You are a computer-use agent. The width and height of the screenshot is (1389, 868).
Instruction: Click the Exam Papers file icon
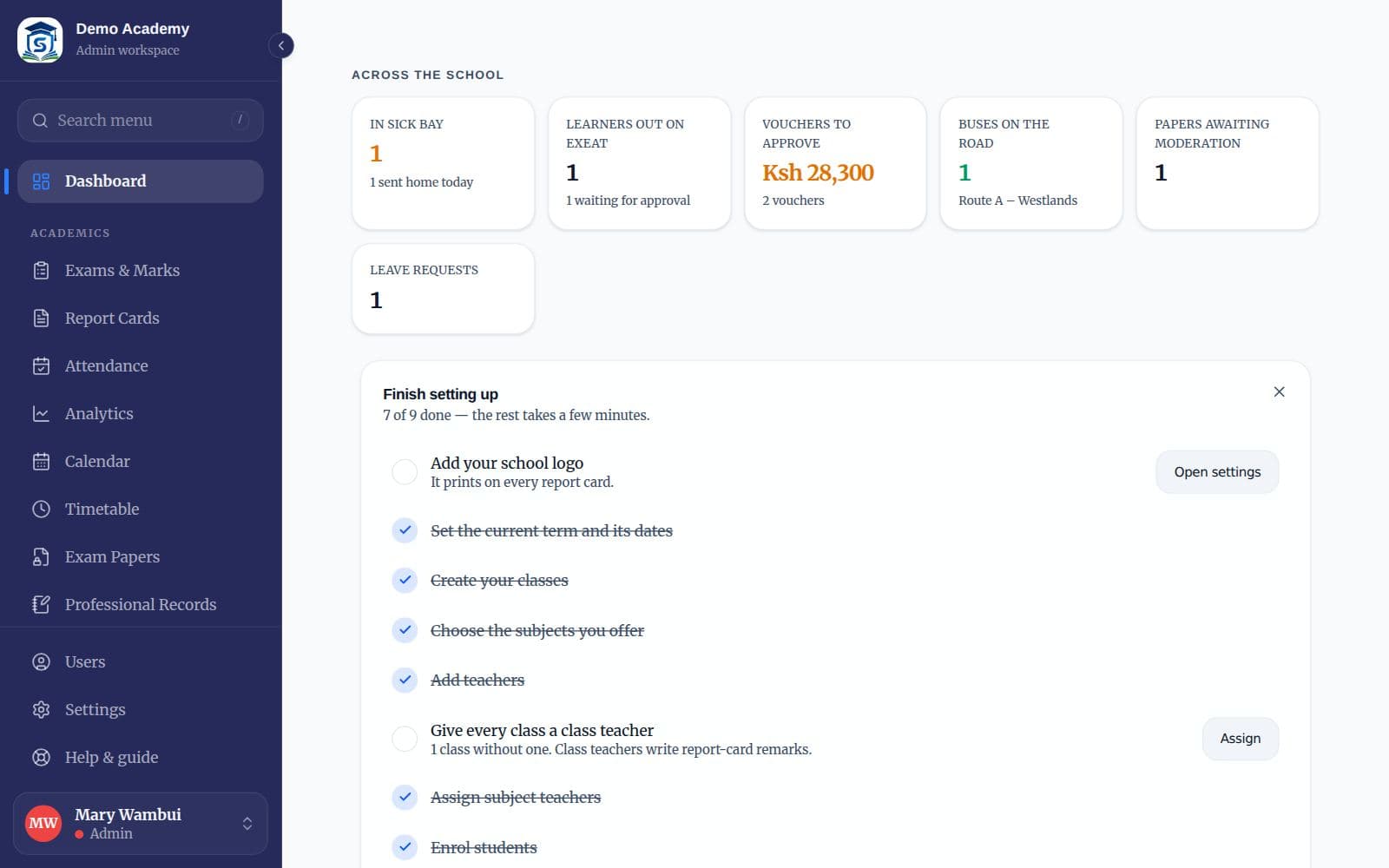(x=41, y=557)
